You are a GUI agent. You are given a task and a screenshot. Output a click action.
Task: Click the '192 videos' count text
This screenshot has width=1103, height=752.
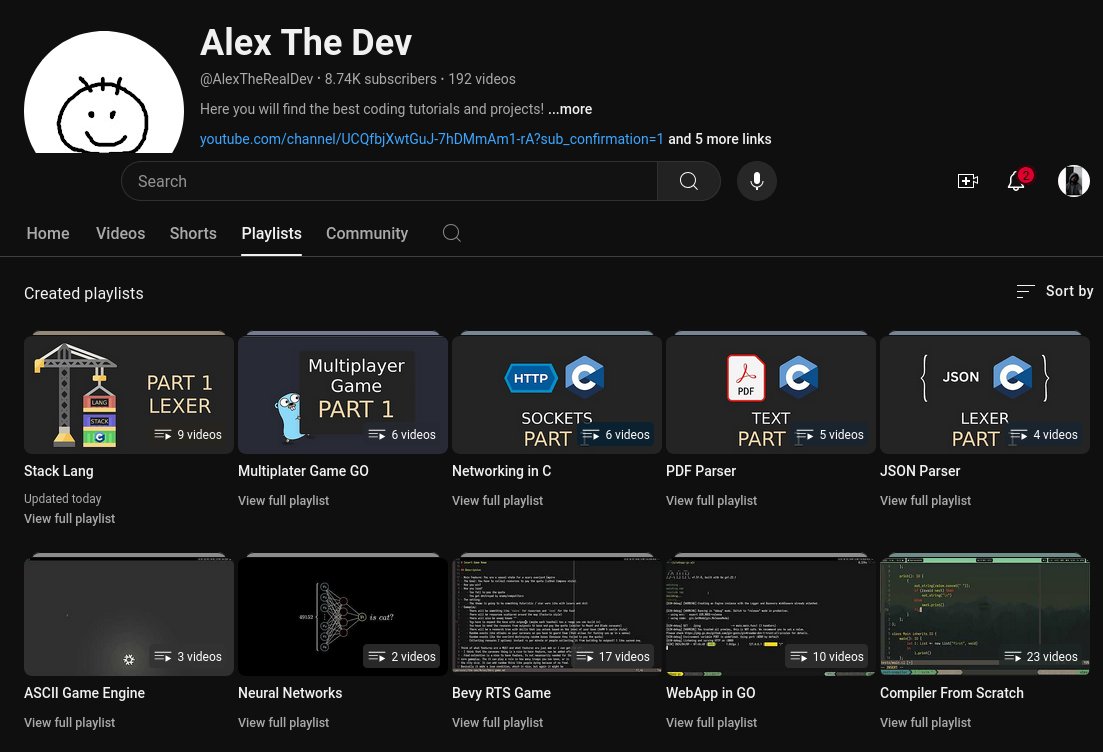tap(482, 79)
